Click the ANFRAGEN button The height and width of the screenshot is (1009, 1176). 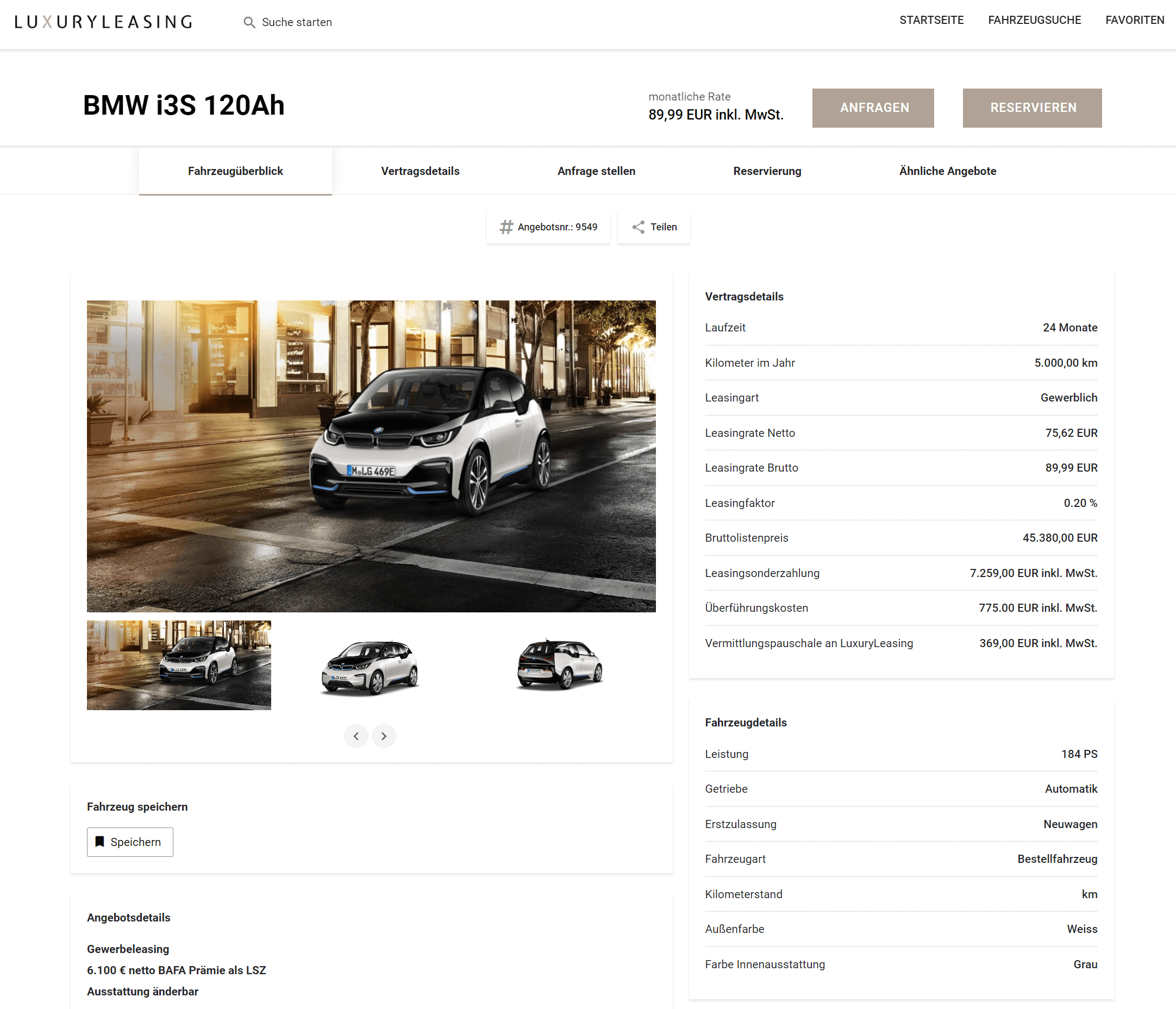coord(873,108)
